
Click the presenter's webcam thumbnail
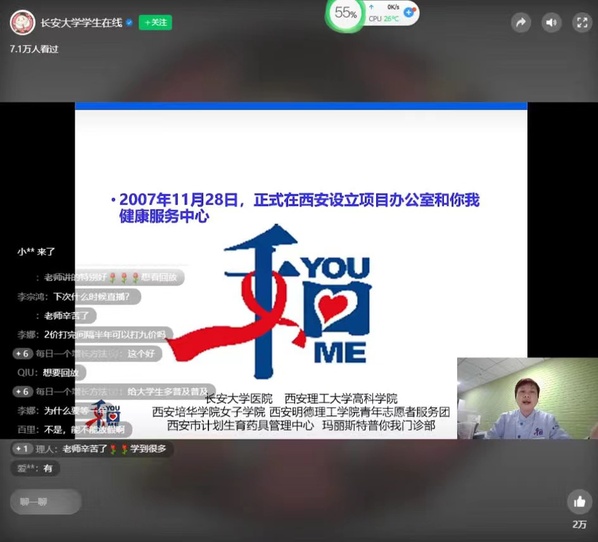(527, 398)
